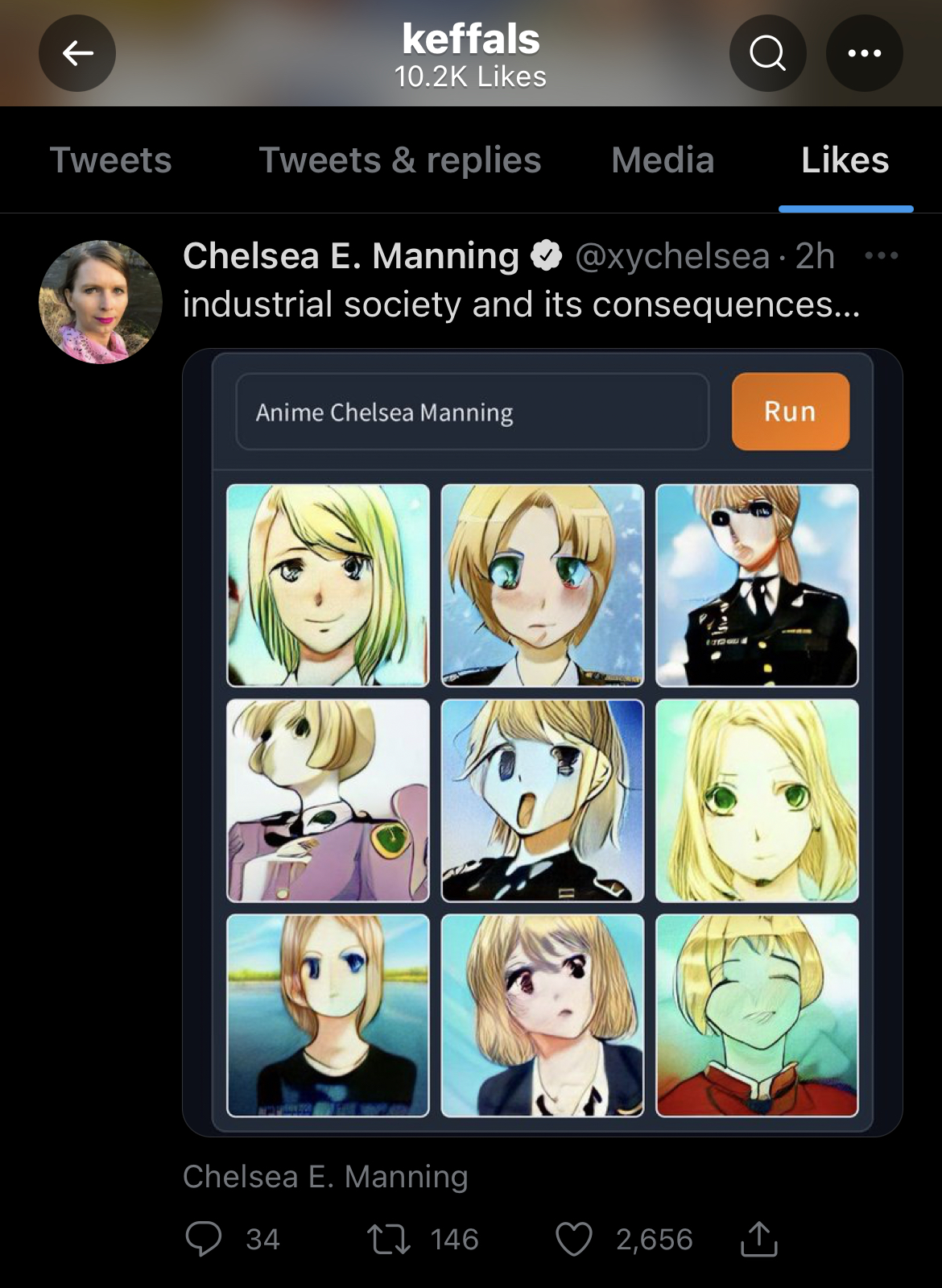Open tweet's three-dot more menu
The image size is (942, 1288).
coord(881,256)
